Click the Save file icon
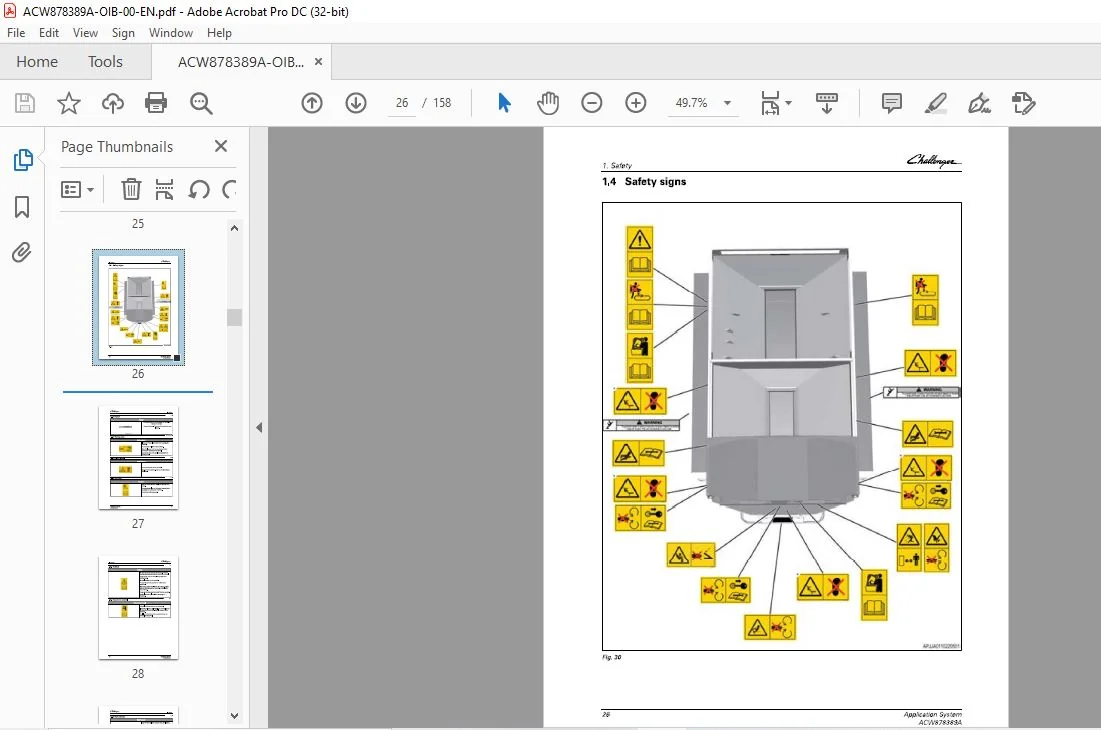Screen dimensions: 1101x730 tap(25, 103)
